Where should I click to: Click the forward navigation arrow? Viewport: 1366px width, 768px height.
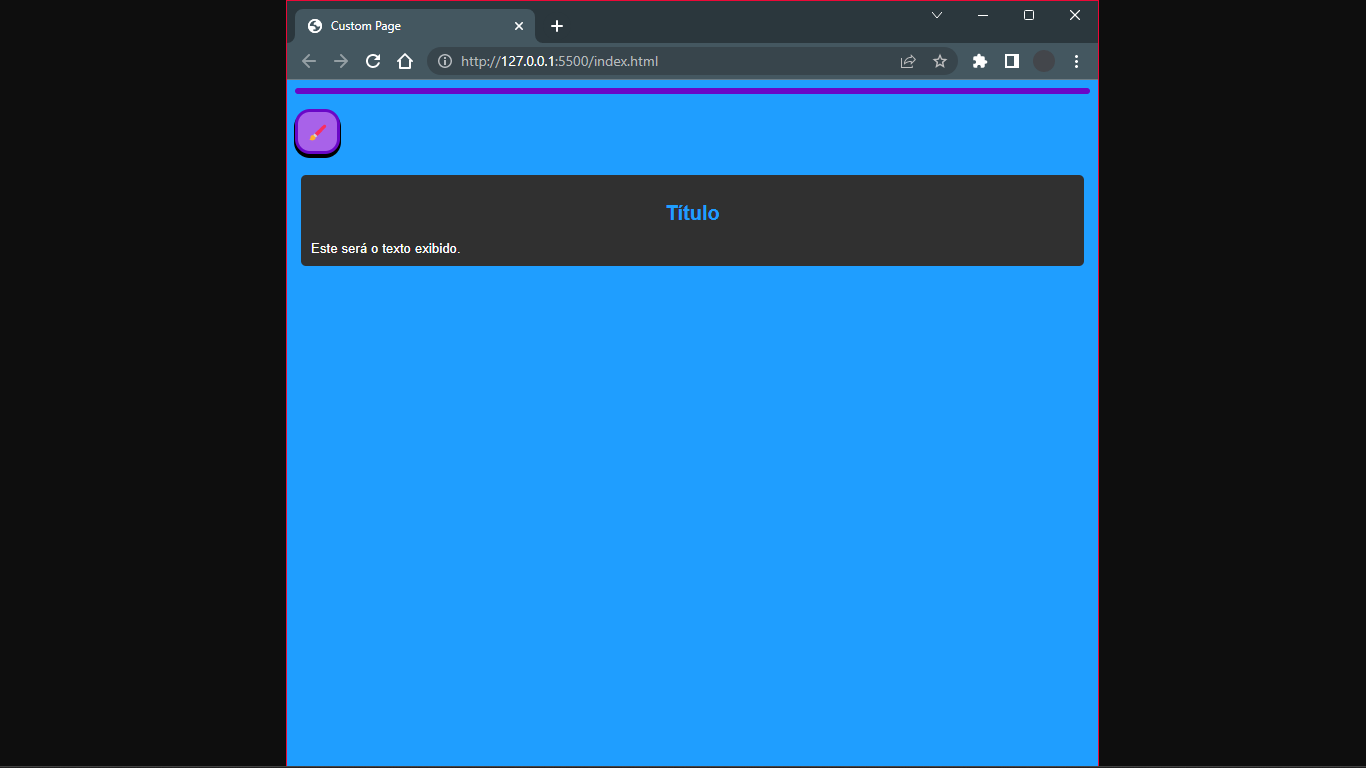tap(340, 61)
